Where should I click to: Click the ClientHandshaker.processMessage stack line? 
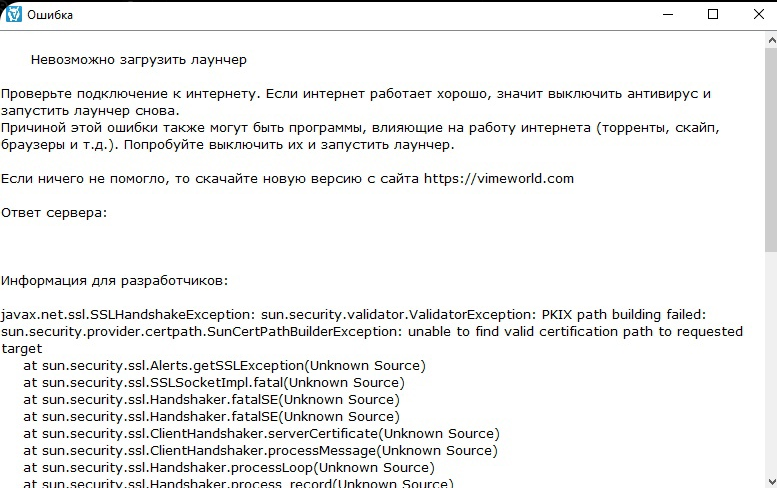point(261,450)
